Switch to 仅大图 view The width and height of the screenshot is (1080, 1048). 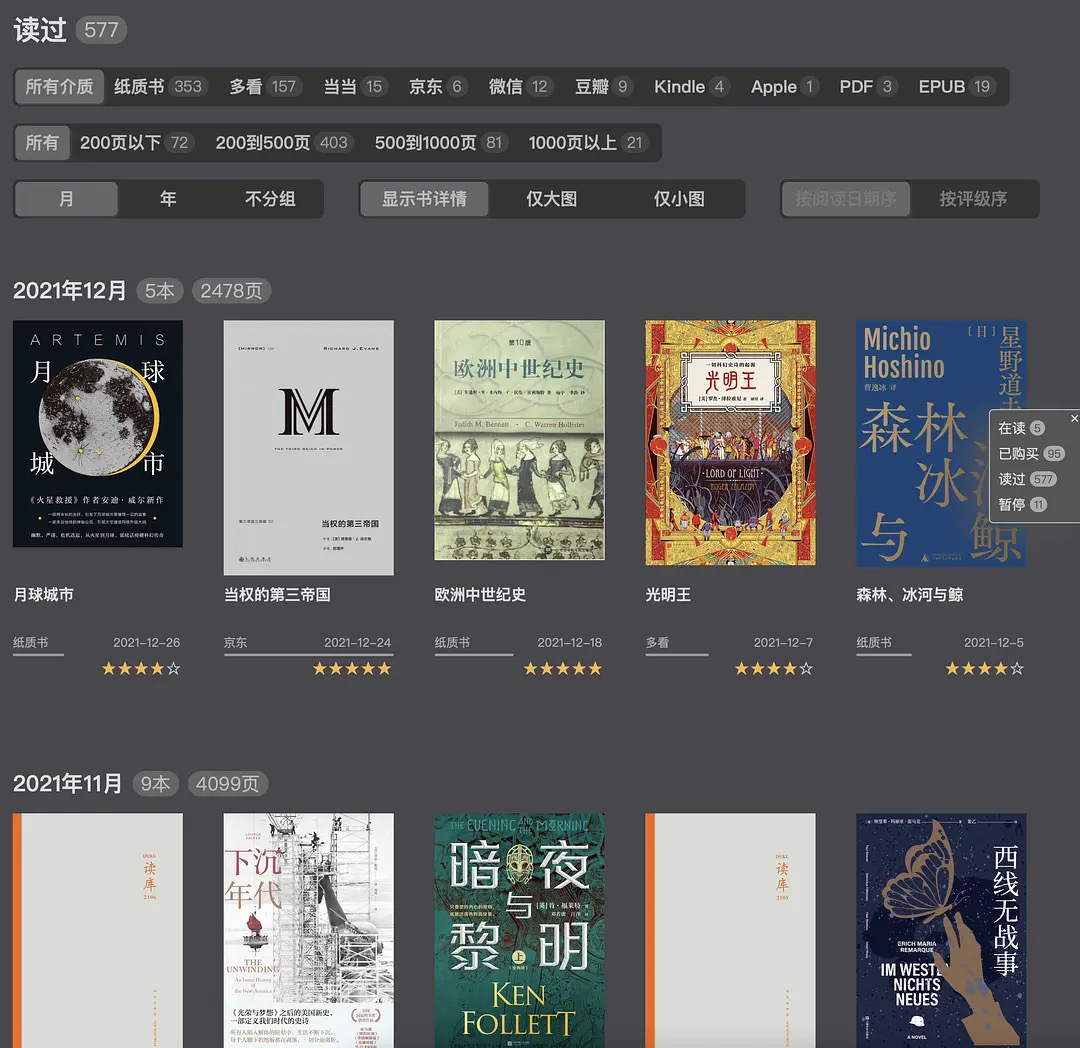[x=552, y=199]
